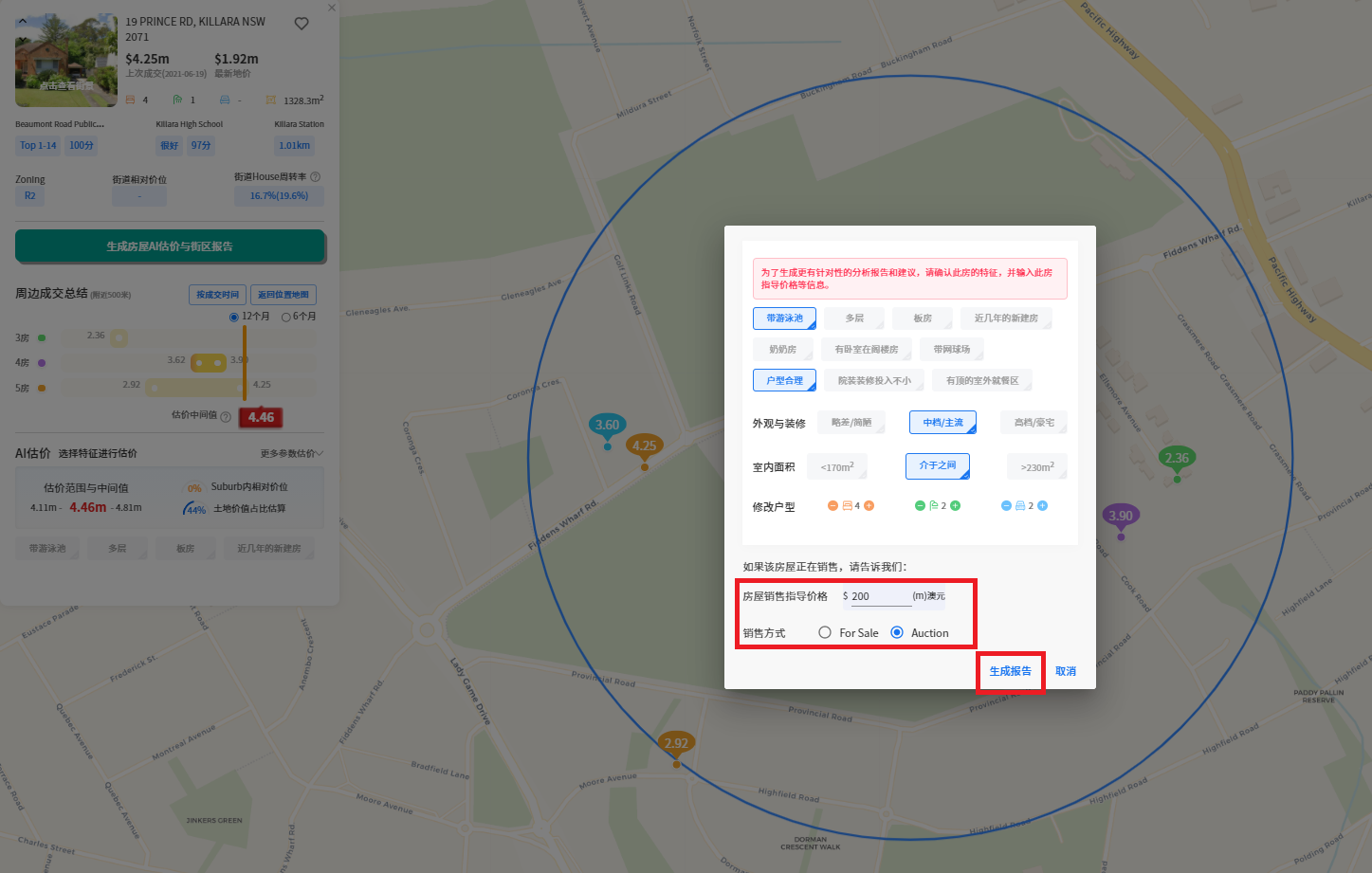1372x873 pixels.
Task: Click help icon beside 估价中间值
Action: coord(226,416)
